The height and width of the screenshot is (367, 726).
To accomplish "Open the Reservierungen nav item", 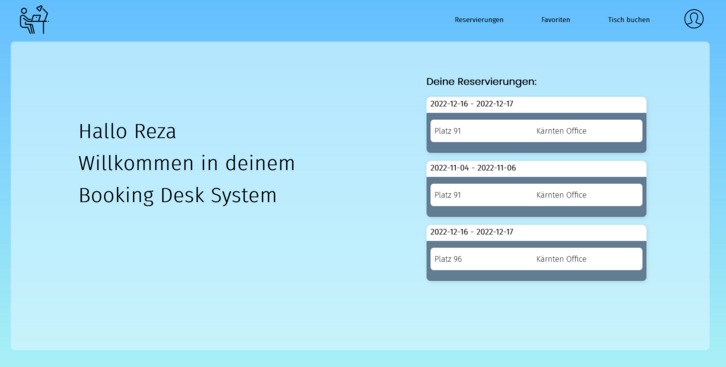I will pyautogui.click(x=479, y=20).
